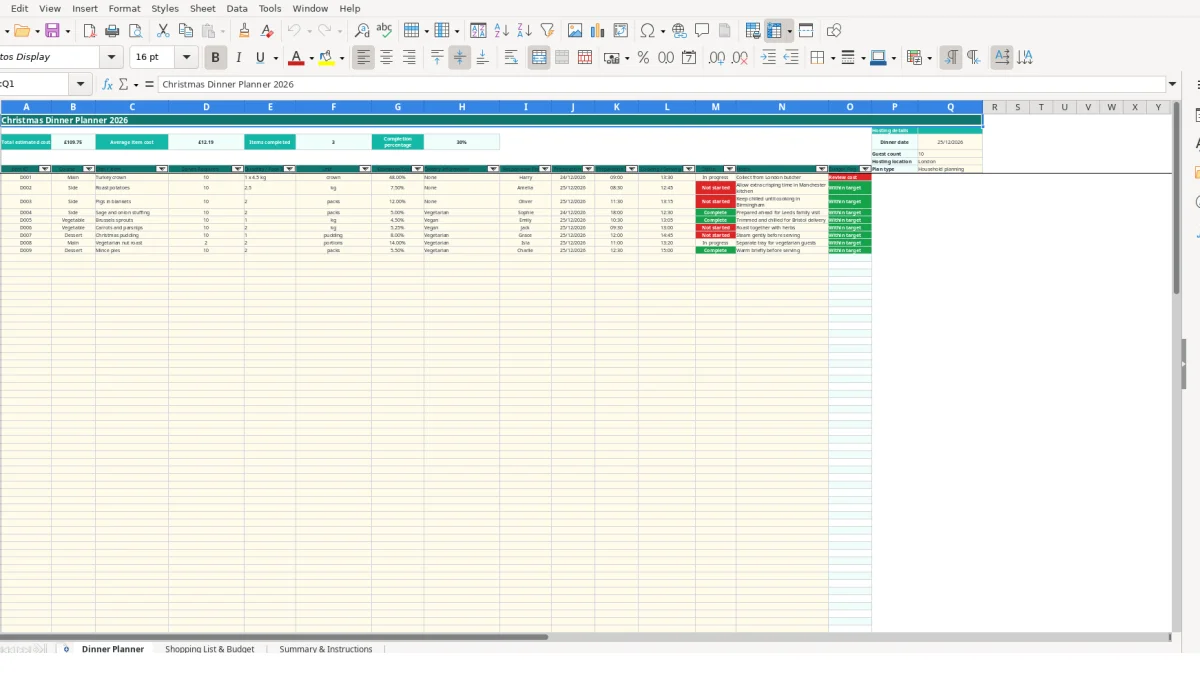Apply the red font color
Screen dimensions: 1200x675
coord(295,58)
